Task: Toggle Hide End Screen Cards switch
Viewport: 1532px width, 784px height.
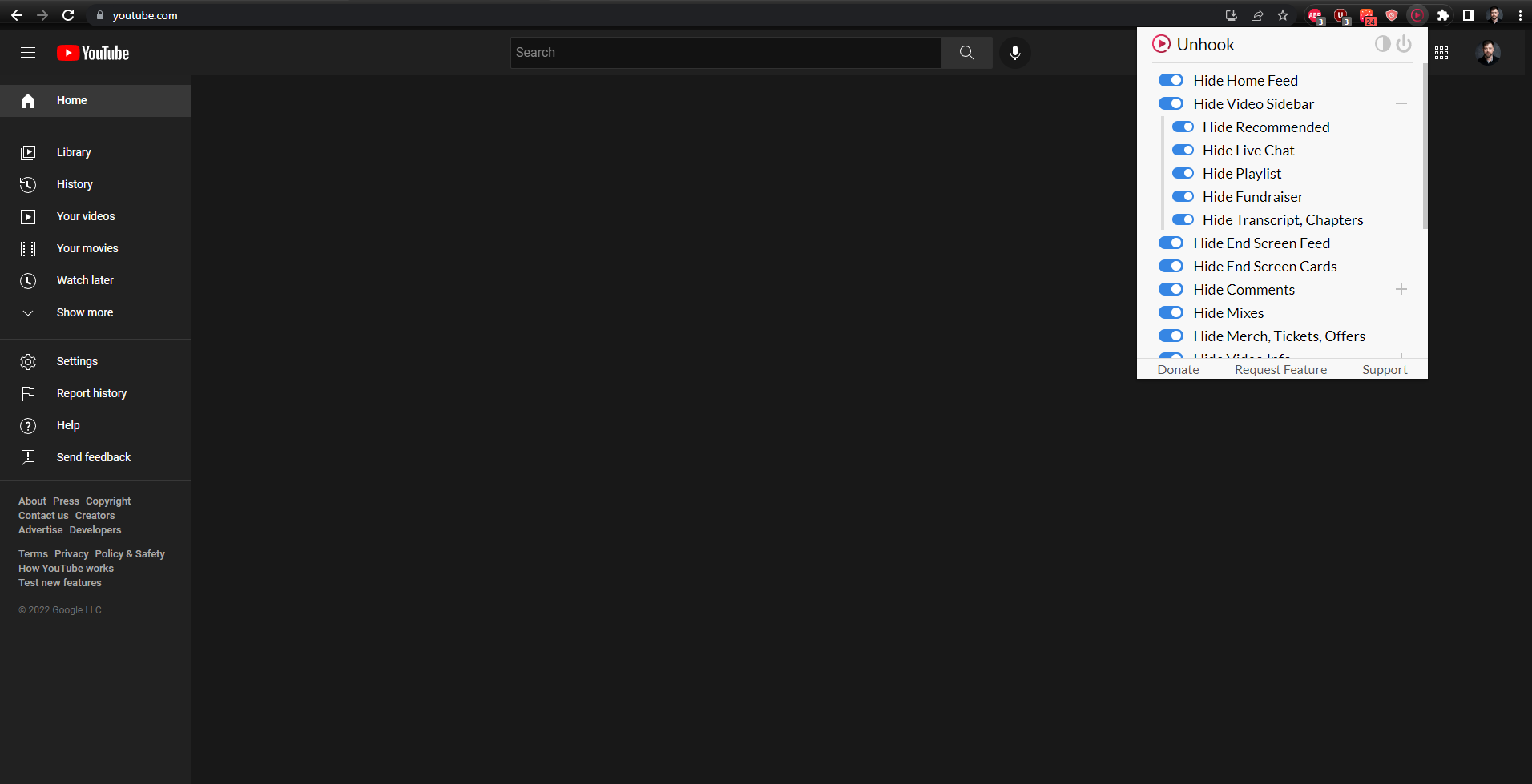Action: pos(1171,266)
